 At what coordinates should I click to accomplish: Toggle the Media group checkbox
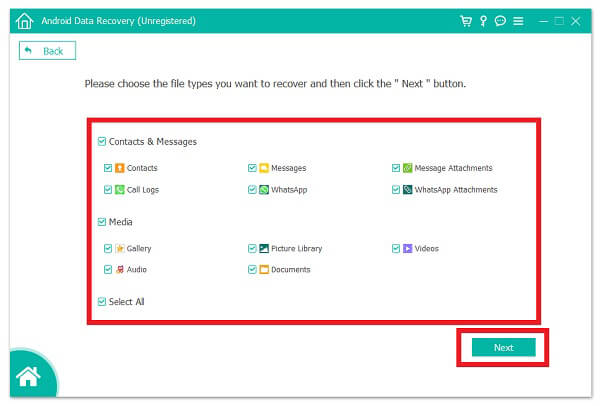102,222
